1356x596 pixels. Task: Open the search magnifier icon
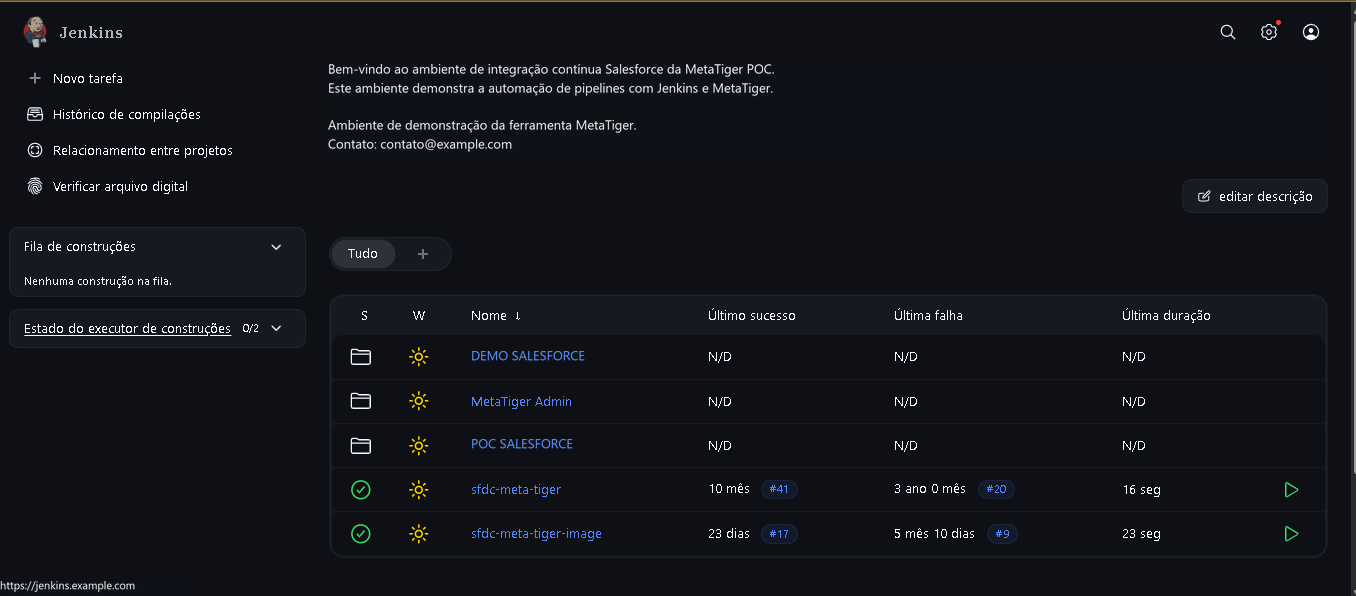(1228, 32)
